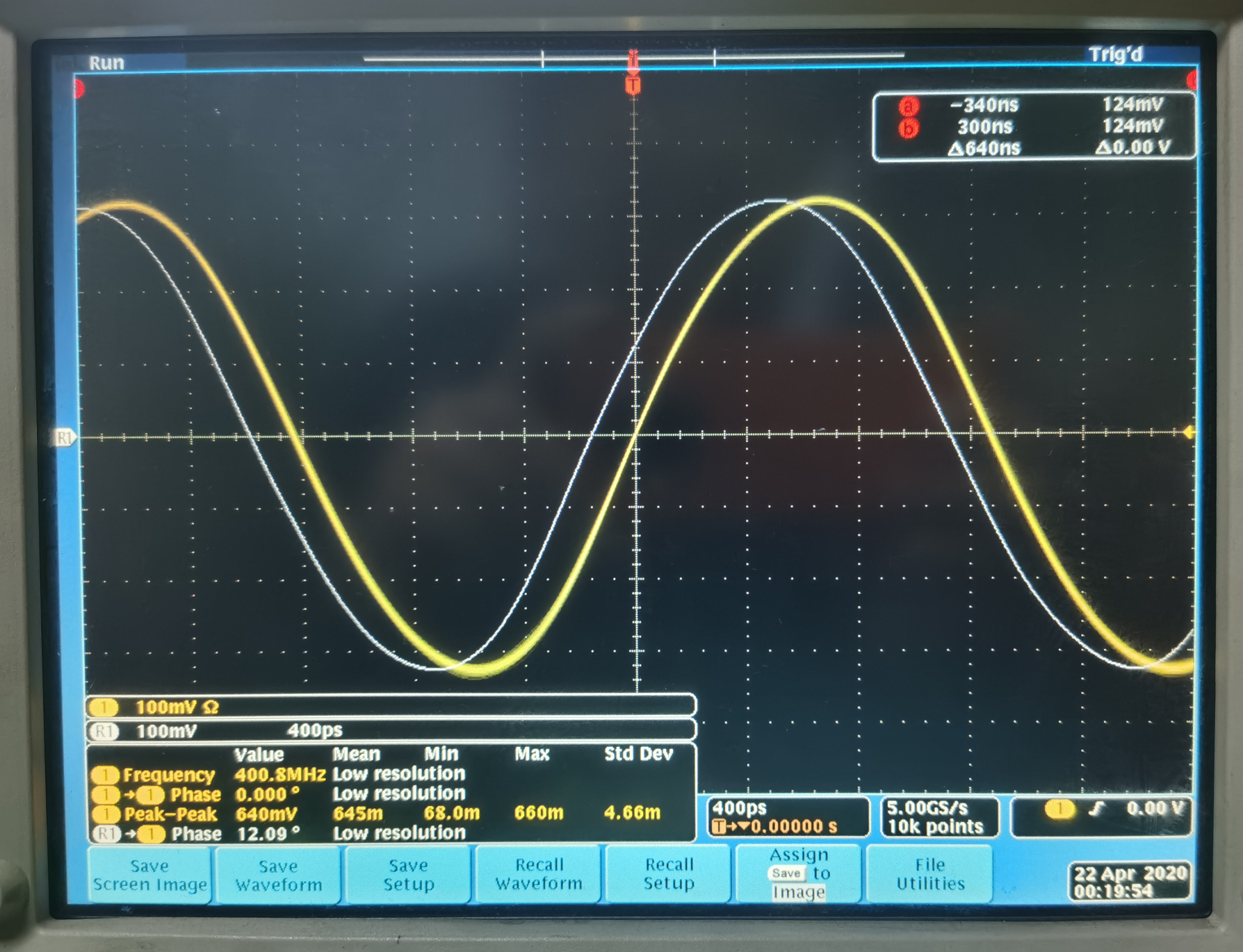Click the 68.0m min value

pyautogui.click(x=452, y=813)
